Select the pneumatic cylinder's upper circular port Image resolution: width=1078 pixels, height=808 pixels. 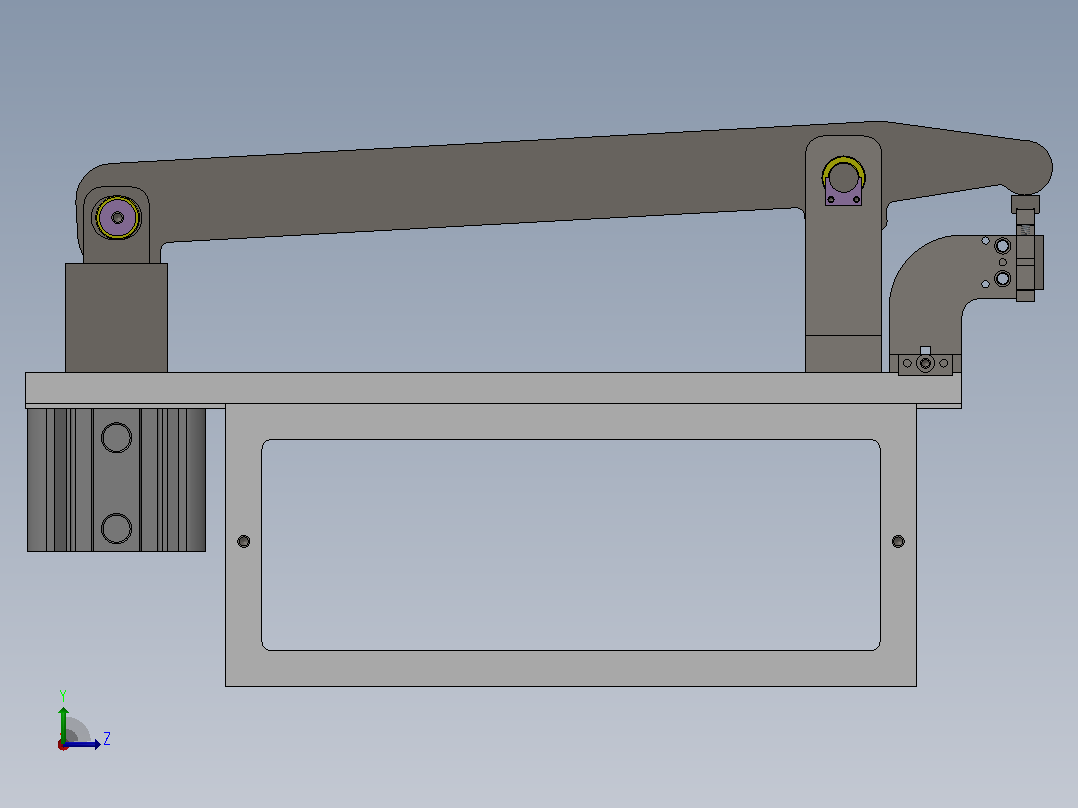coord(116,437)
